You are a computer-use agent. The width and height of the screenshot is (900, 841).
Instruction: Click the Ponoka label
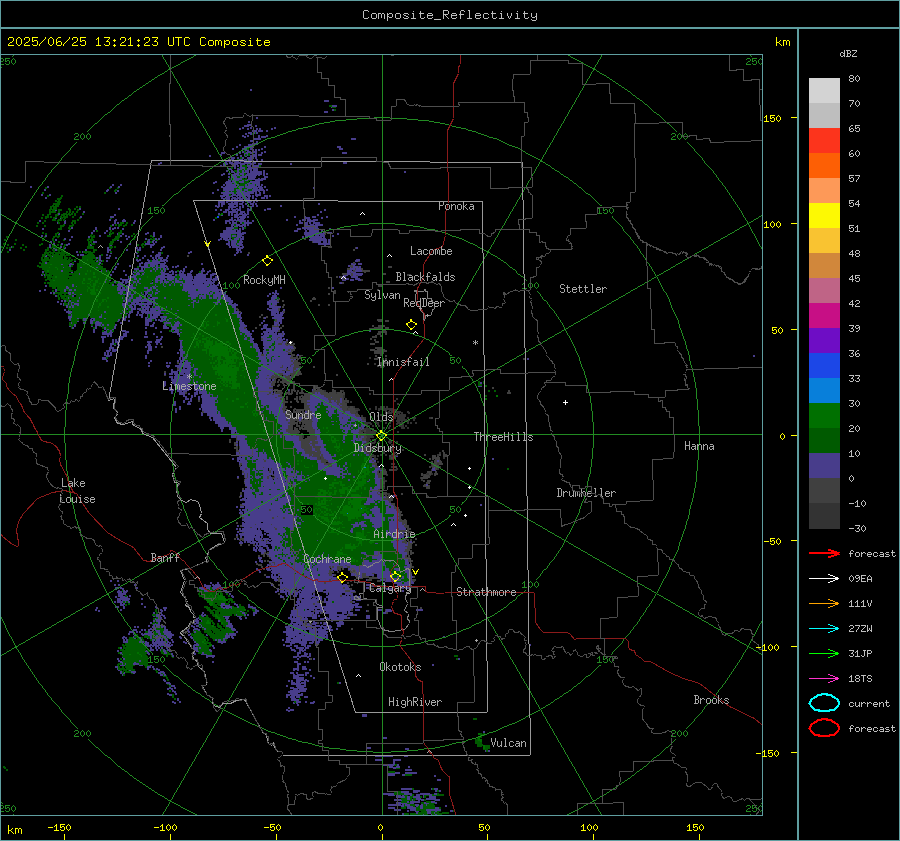tap(456, 206)
